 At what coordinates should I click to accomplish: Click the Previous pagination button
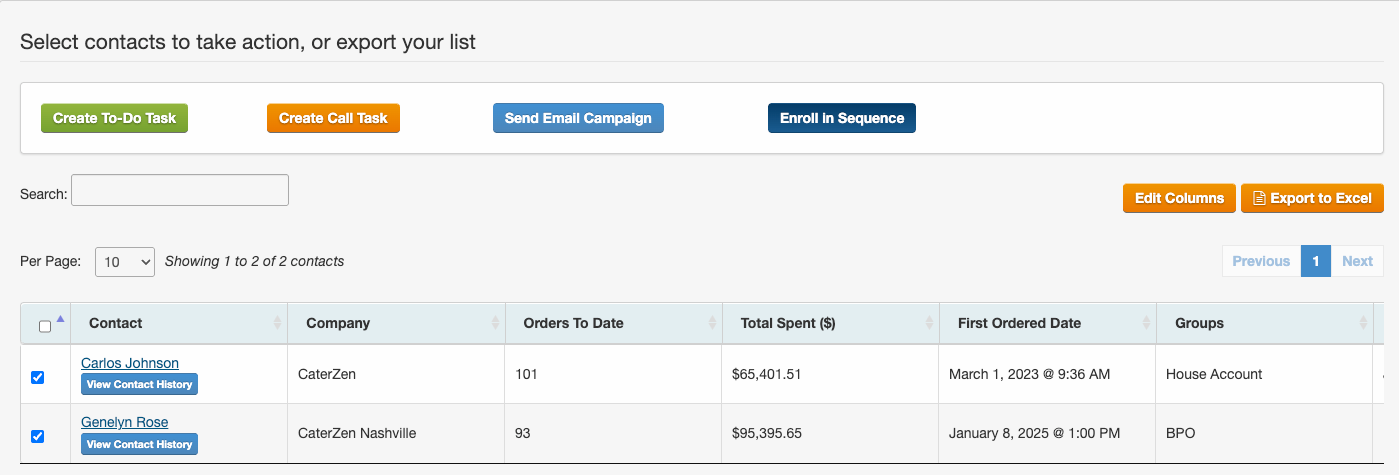1261,261
